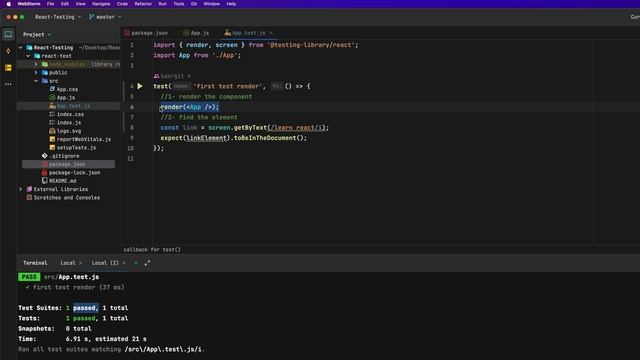Open the Run menu
Screen dimensions: 640x360
point(162,4)
